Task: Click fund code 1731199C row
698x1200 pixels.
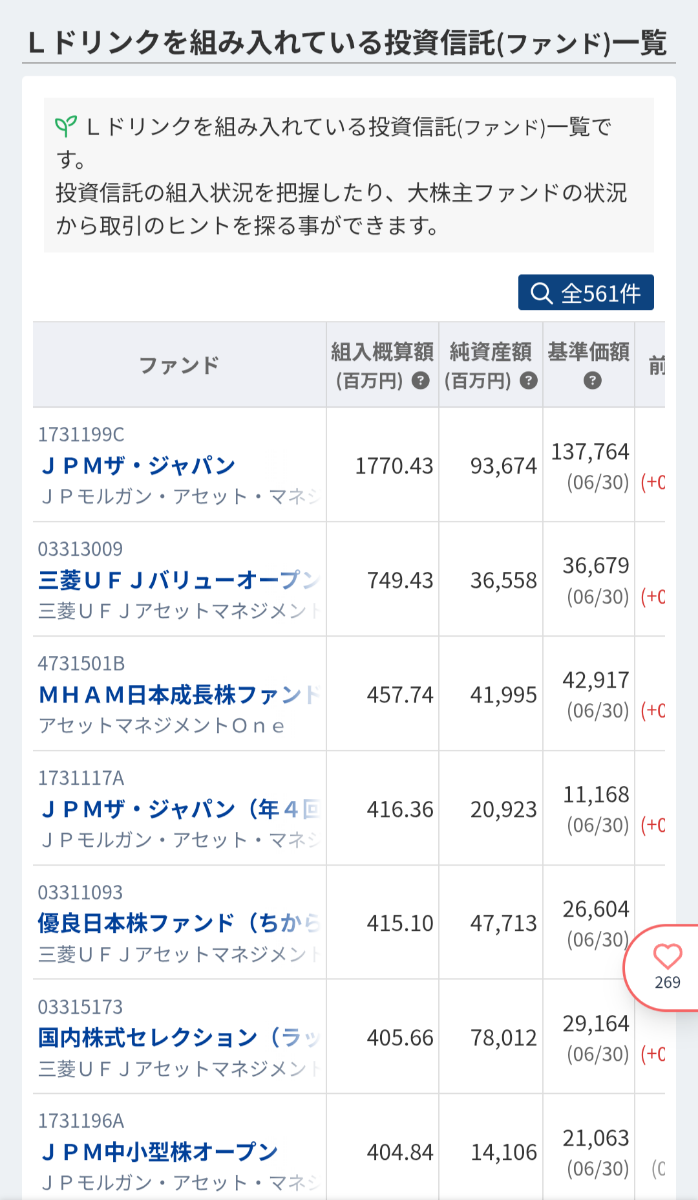Action: coord(81,435)
